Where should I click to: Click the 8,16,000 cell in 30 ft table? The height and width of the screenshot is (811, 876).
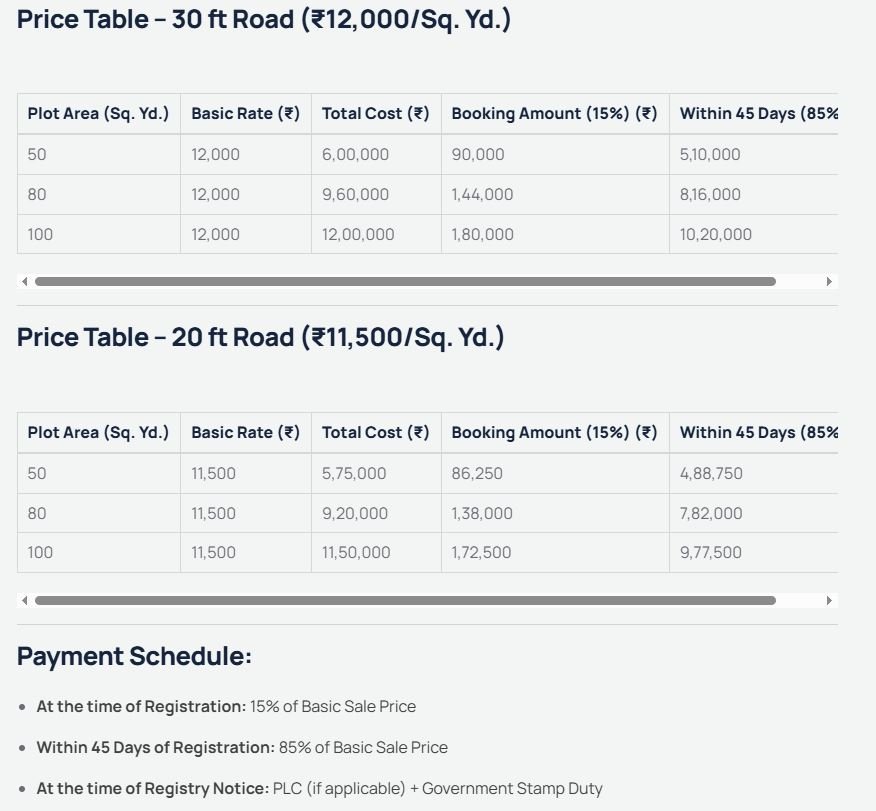pos(710,195)
